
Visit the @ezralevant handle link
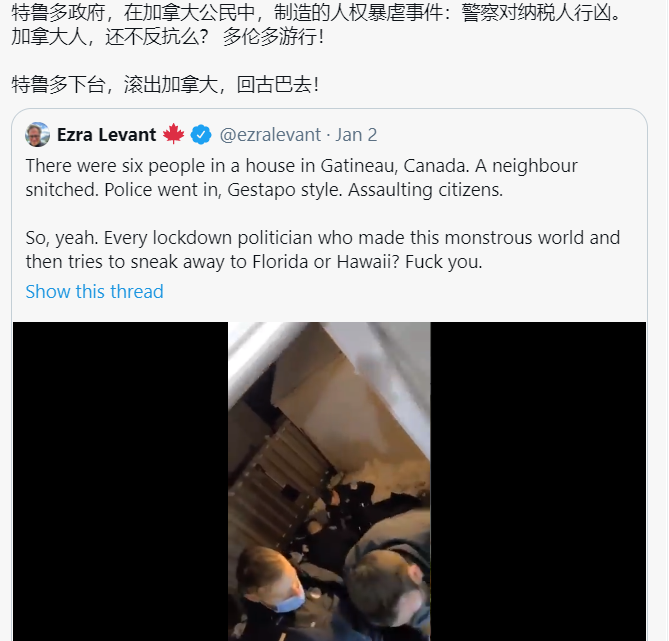click(x=270, y=135)
